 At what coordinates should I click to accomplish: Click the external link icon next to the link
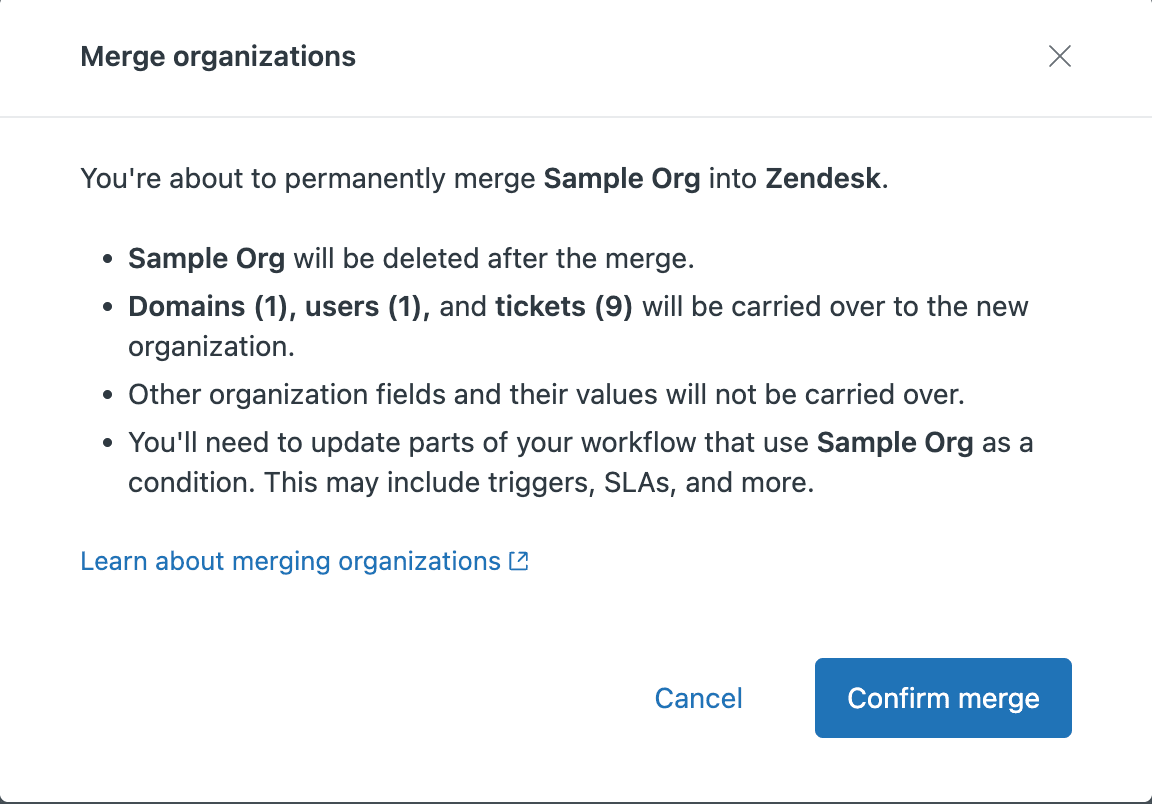click(x=519, y=561)
